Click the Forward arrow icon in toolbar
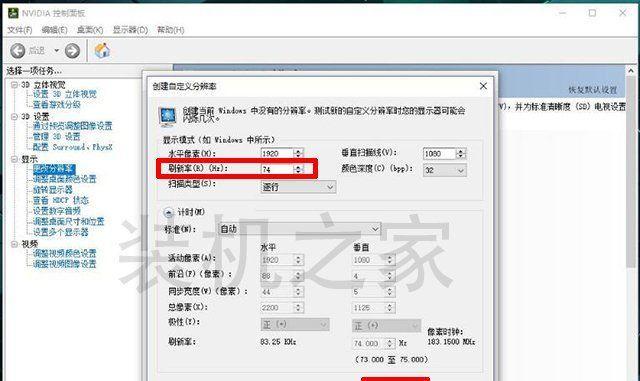The height and width of the screenshot is (381, 640). pos(72,51)
